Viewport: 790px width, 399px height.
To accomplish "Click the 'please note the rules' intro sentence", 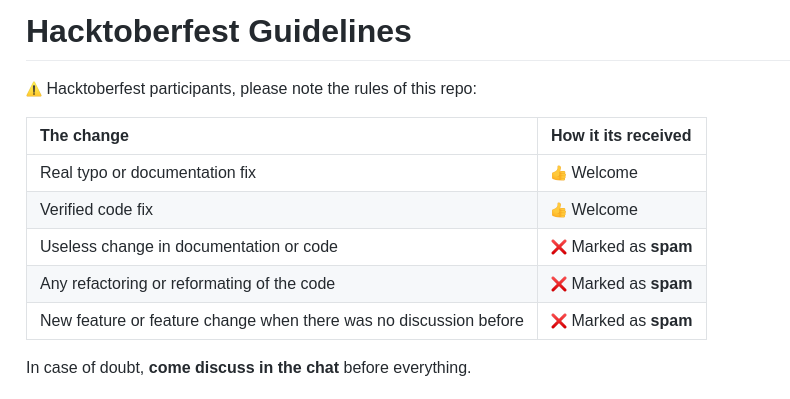I will 261,89.
